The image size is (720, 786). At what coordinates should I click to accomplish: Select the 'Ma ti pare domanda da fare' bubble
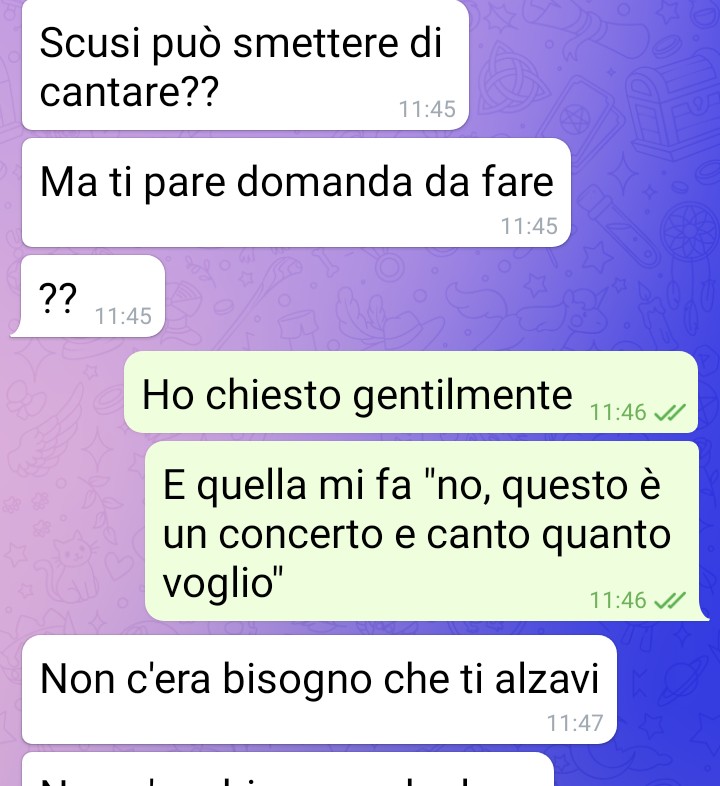click(x=296, y=192)
